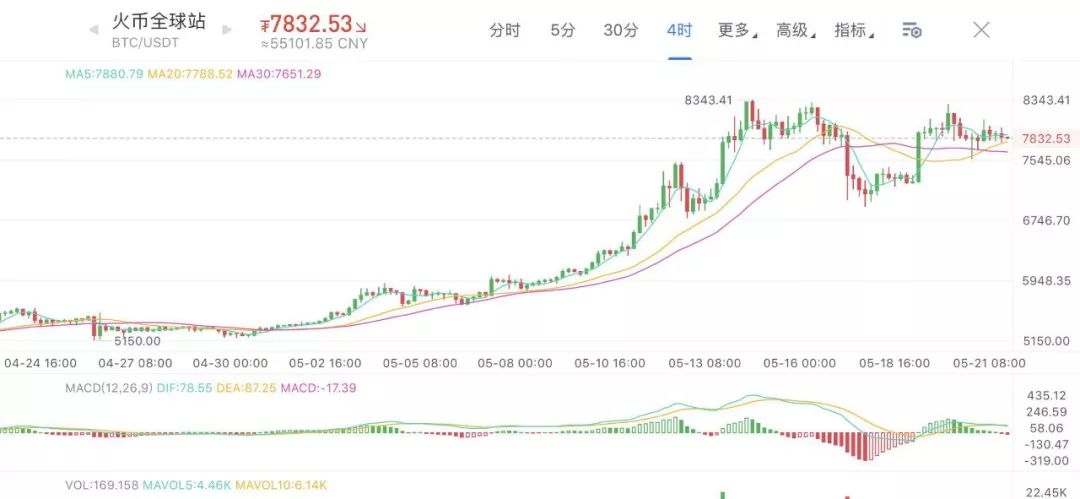The height and width of the screenshot is (499, 1080).
Task: Click the previous trading pair left arrow
Action: (x=94, y=30)
